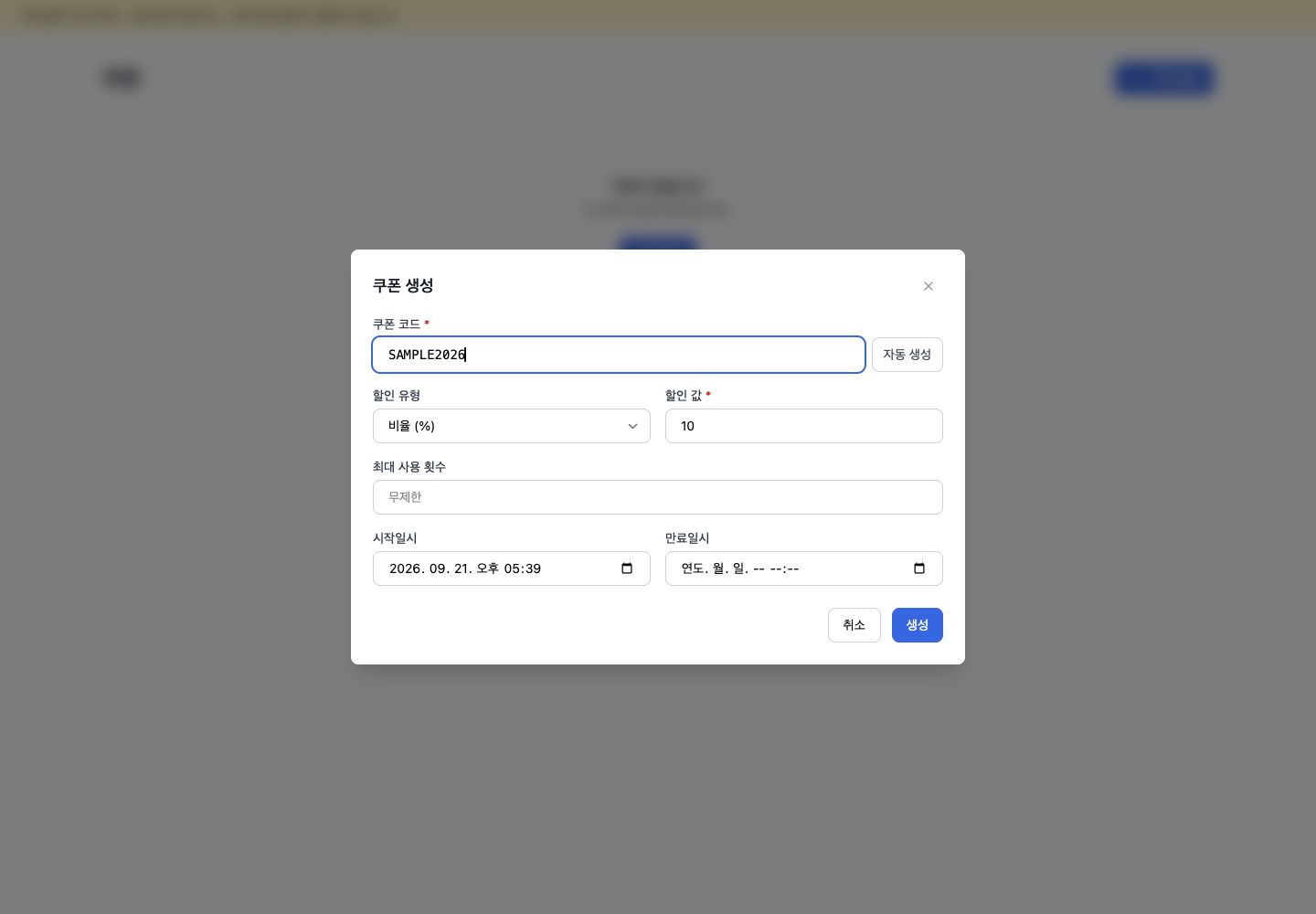
Task: Click the 최대 사용 횟수 field
Action: pyautogui.click(x=658, y=497)
